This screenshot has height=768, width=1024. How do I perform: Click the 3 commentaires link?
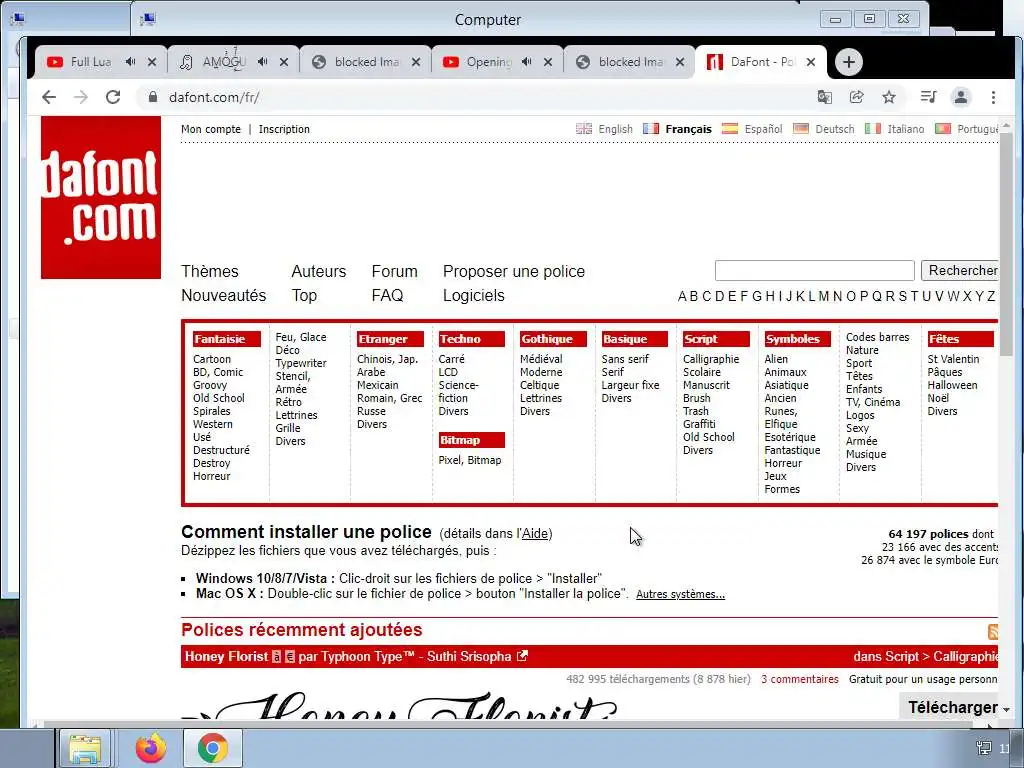click(799, 679)
